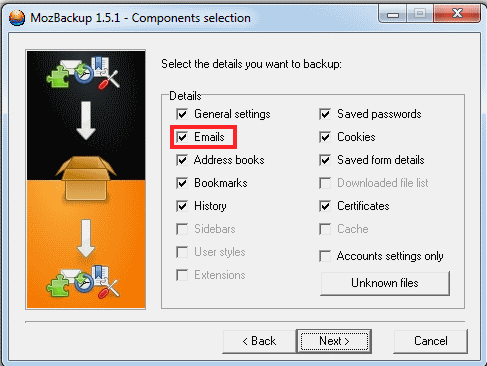Open the Unknown files dialog
This screenshot has width=487, height=366.
coord(385,283)
